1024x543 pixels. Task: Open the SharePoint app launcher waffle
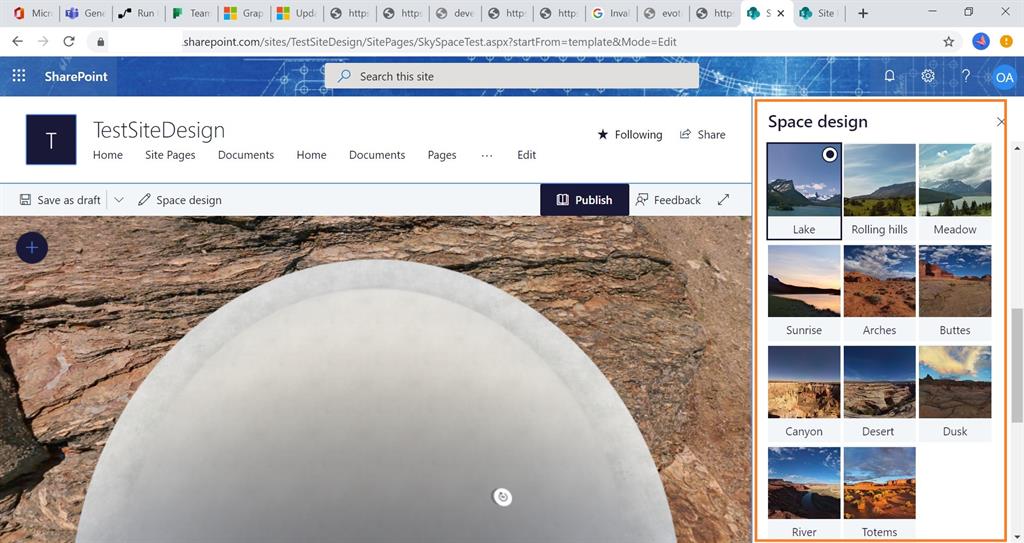[x=19, y=76]
